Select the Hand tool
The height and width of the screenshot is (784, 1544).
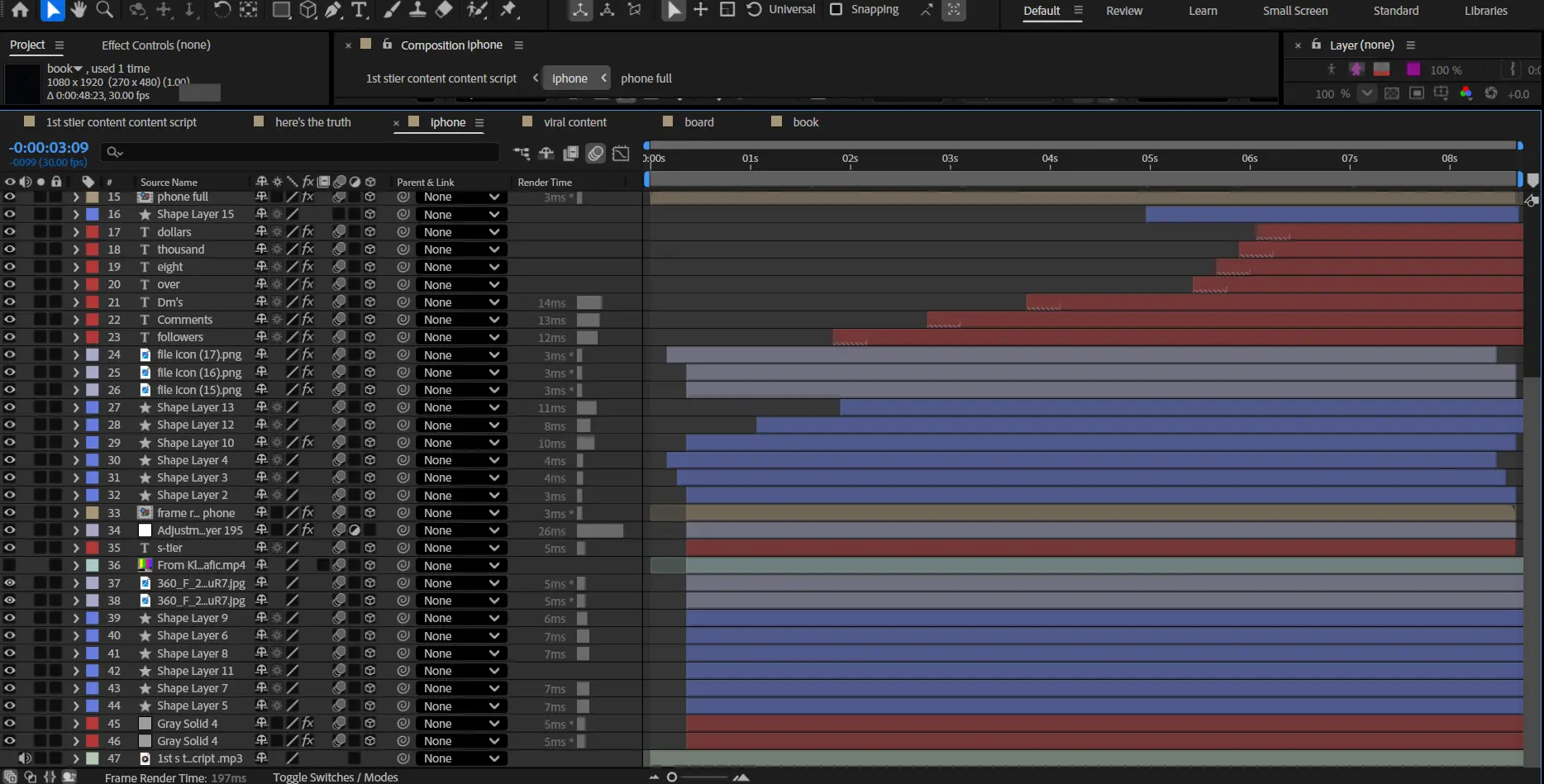(79, 10)
